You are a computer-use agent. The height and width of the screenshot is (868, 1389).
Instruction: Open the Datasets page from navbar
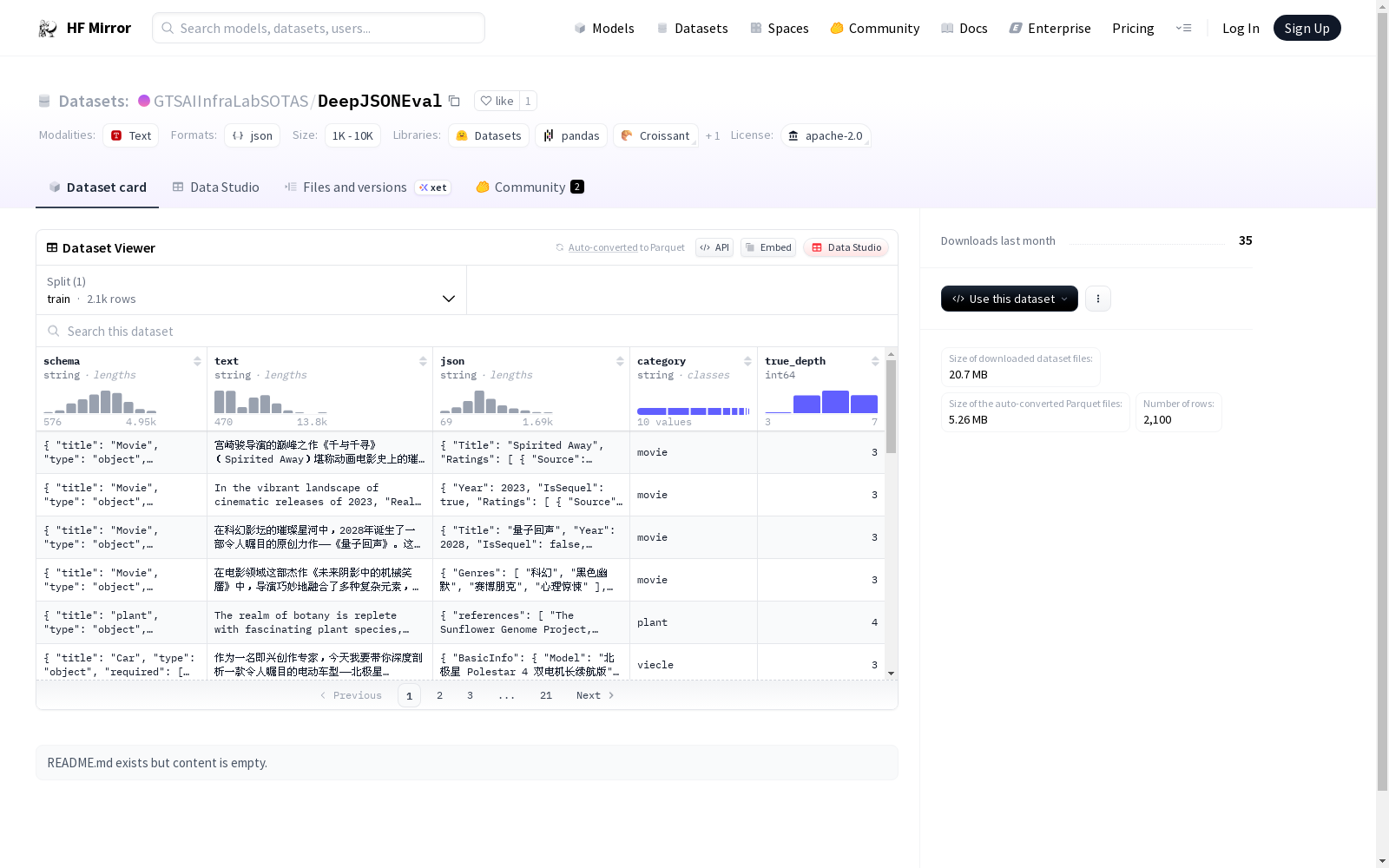692,29
